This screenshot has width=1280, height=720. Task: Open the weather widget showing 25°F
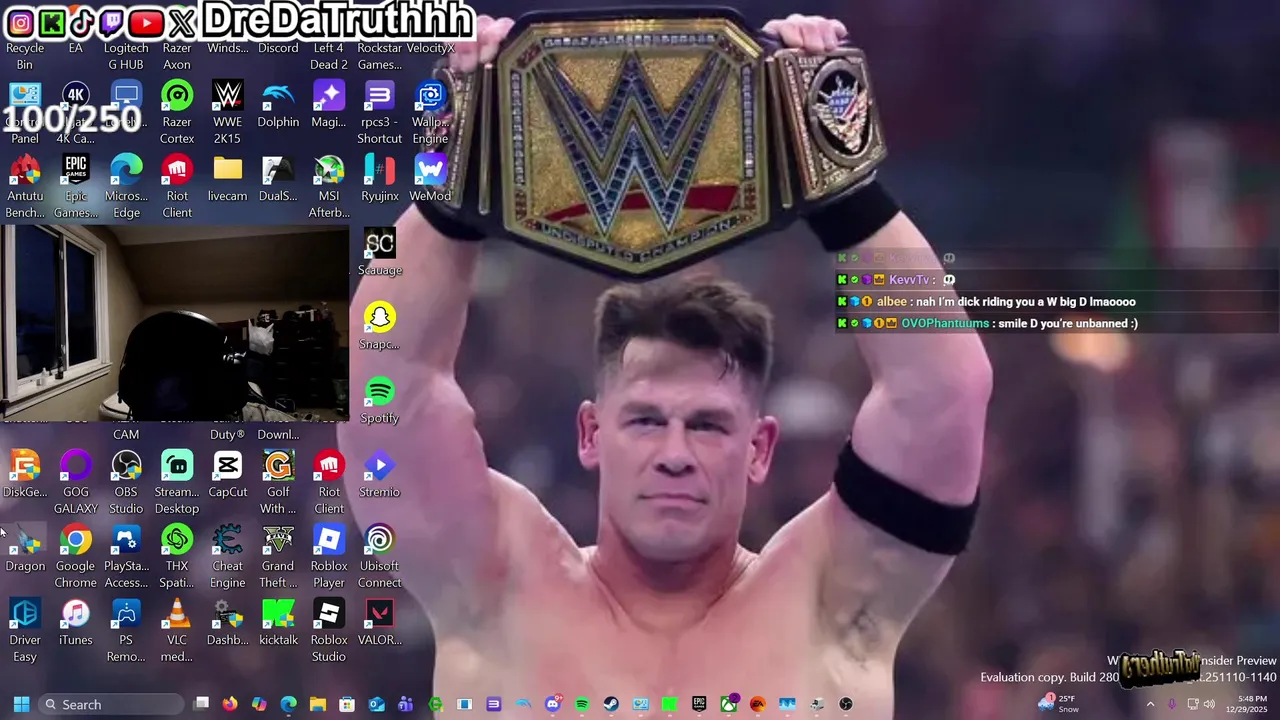(1060, 704)
